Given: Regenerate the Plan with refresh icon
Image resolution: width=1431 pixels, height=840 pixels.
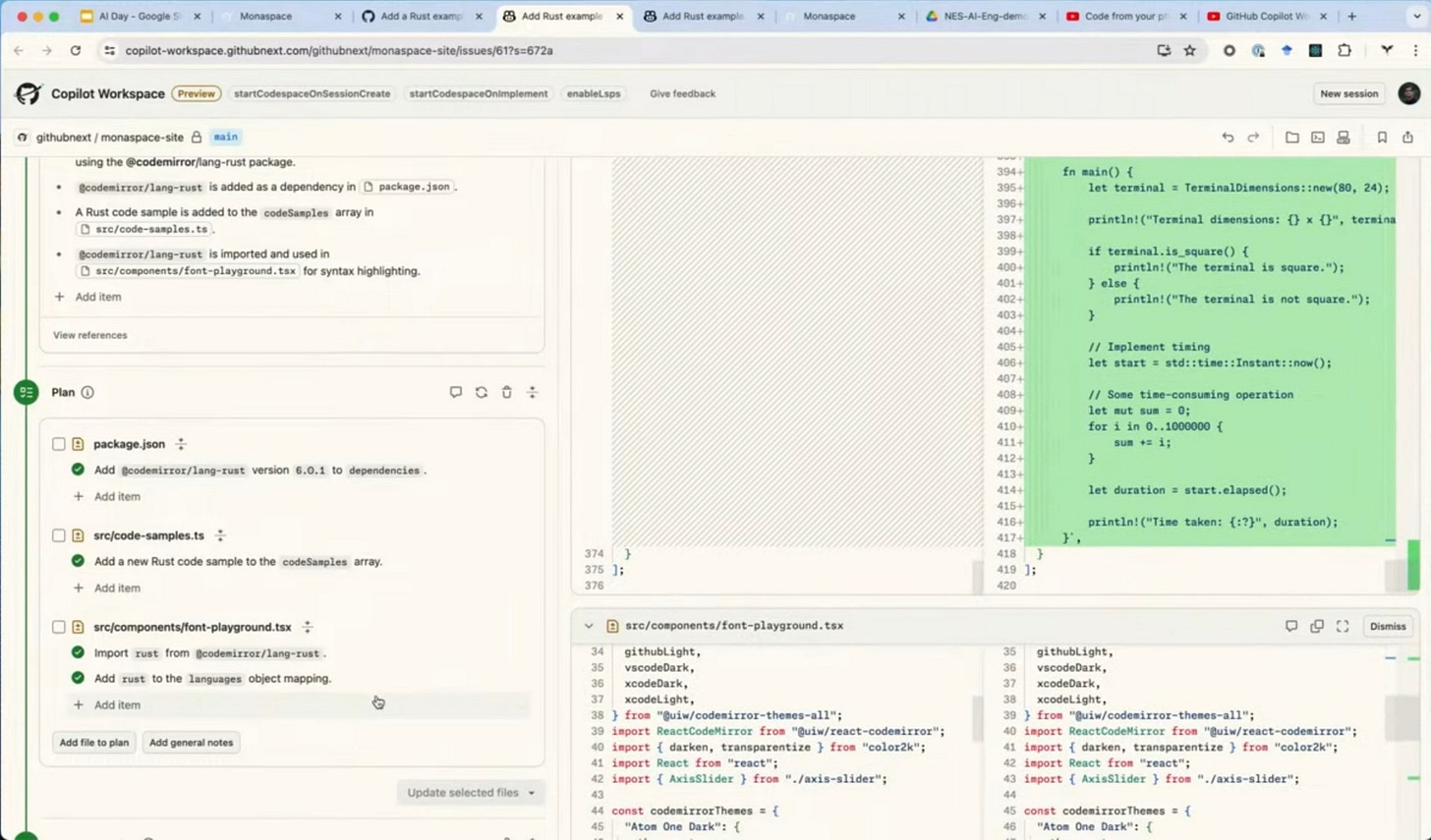Looking at the screenshot, I should pos(482,392).
